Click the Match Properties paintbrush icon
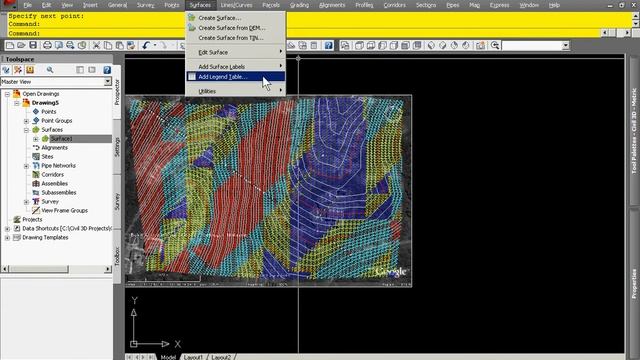 pos(131,45)
